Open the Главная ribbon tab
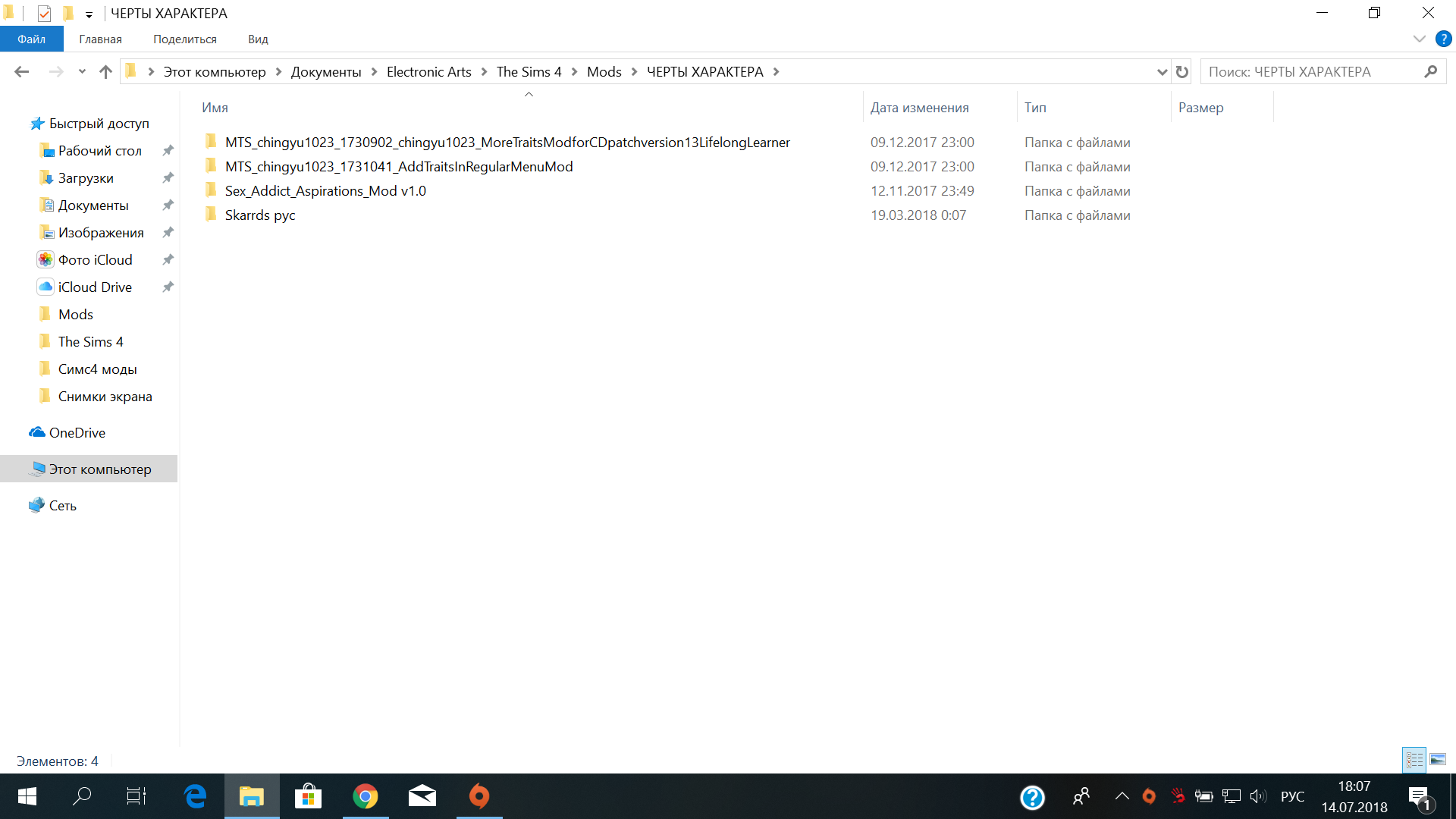Image resolution: width=1456 pixels, height=819 pixels. click(x=100, y=39)
